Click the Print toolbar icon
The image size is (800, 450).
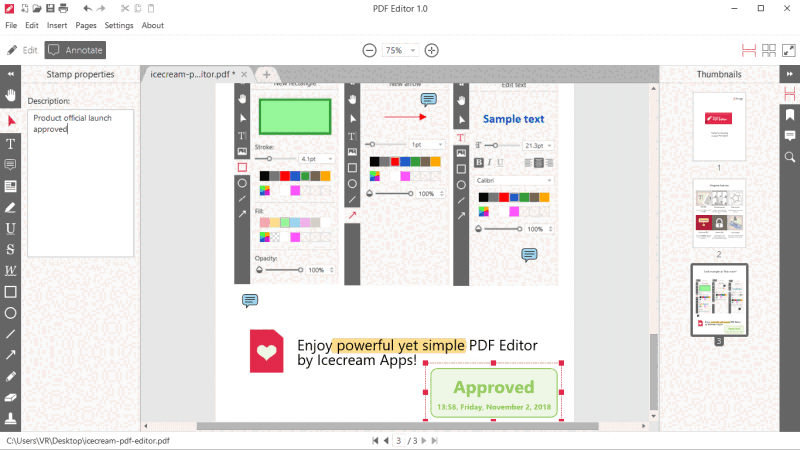(x=63, y=8)
